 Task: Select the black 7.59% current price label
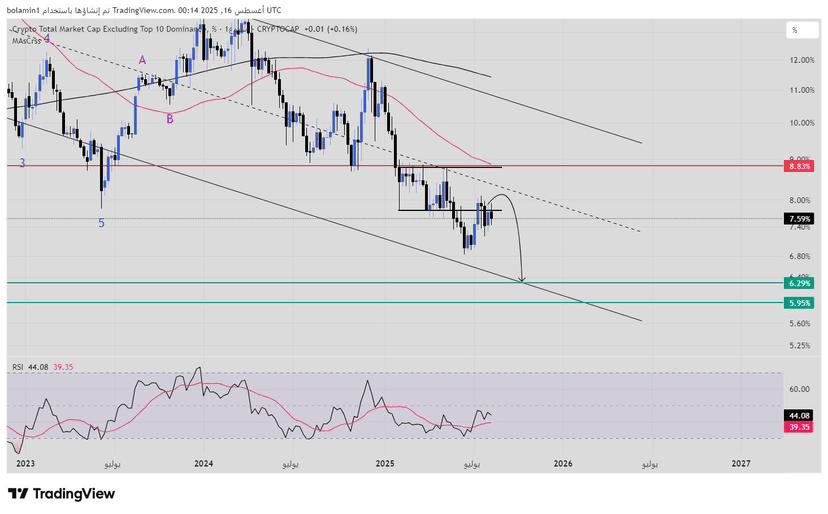[799, 219]
